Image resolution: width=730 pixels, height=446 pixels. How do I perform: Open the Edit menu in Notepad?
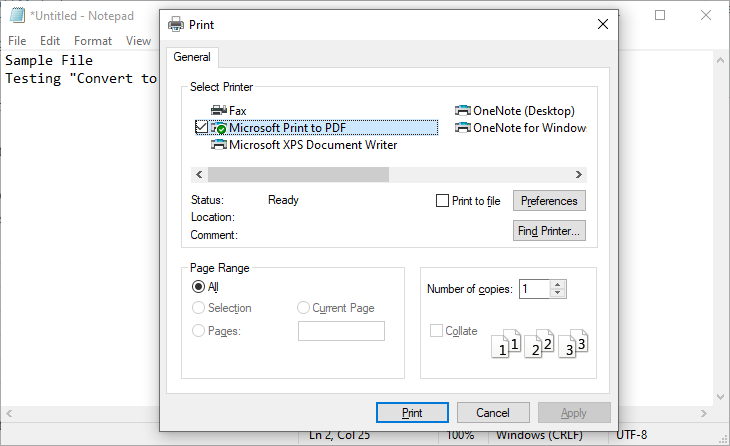click(x=50, y=41)
